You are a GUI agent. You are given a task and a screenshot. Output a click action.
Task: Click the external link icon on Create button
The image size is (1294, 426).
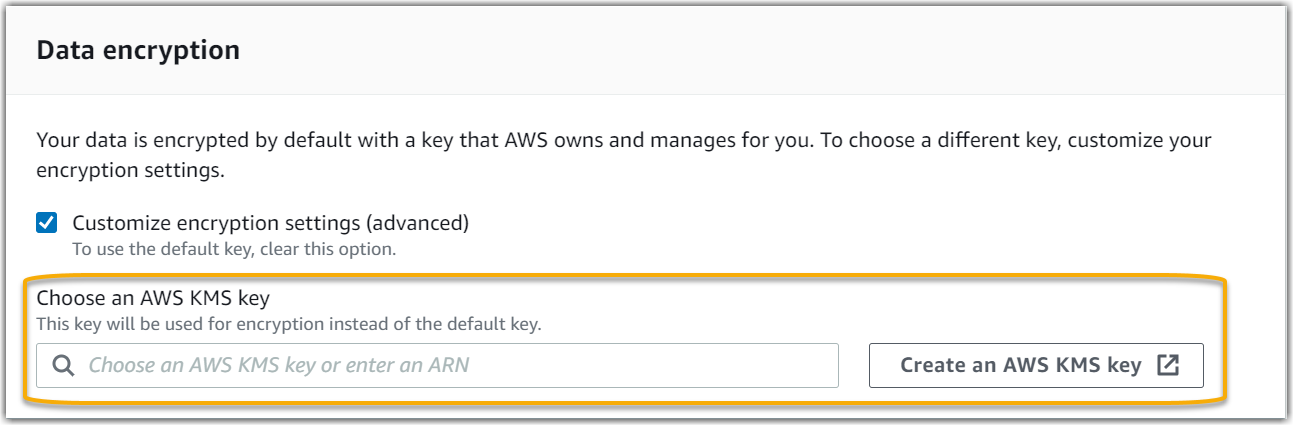pos(1167,365)
